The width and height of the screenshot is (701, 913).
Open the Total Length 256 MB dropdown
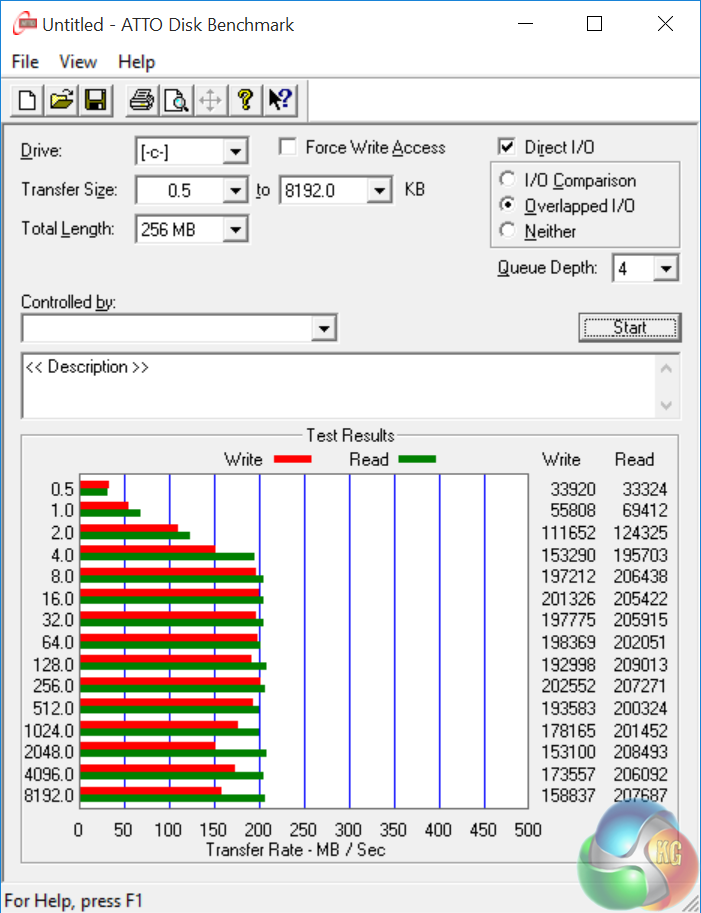coord(235,229)
